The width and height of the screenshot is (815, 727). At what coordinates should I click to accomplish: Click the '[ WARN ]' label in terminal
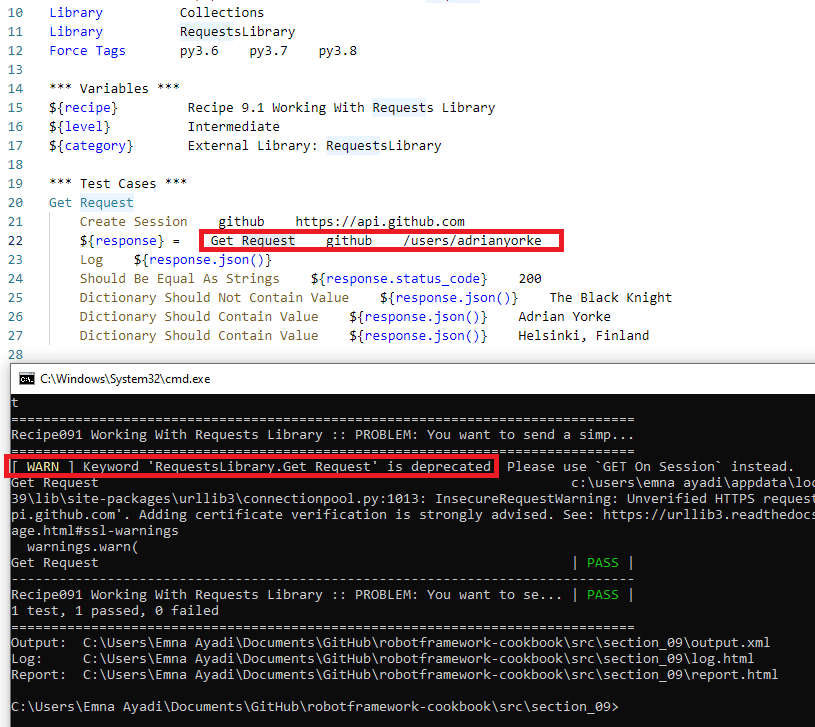[43, 467]
